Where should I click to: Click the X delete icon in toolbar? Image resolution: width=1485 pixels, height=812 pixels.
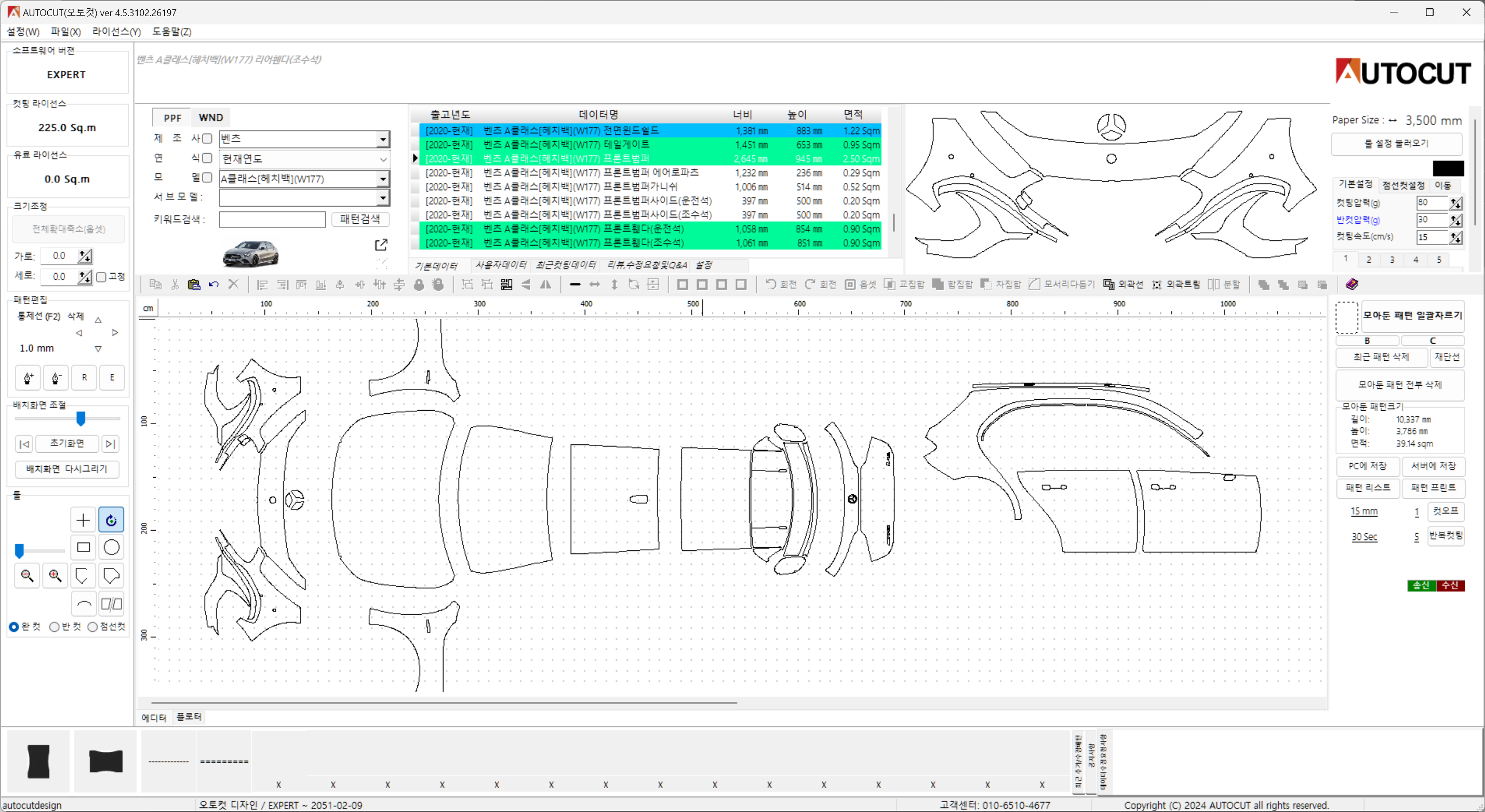coord(233,284)
